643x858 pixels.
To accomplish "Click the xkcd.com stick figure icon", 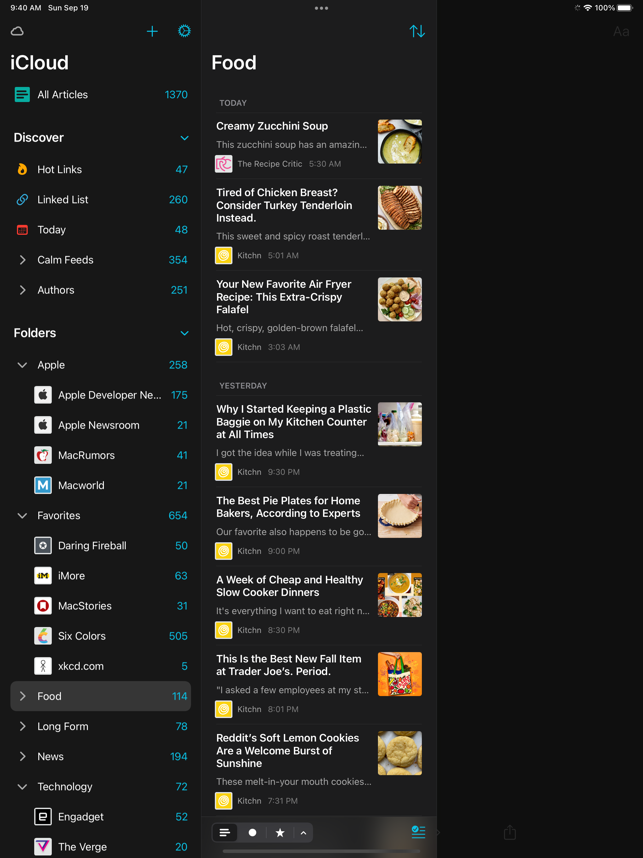I will click(43, 666).
